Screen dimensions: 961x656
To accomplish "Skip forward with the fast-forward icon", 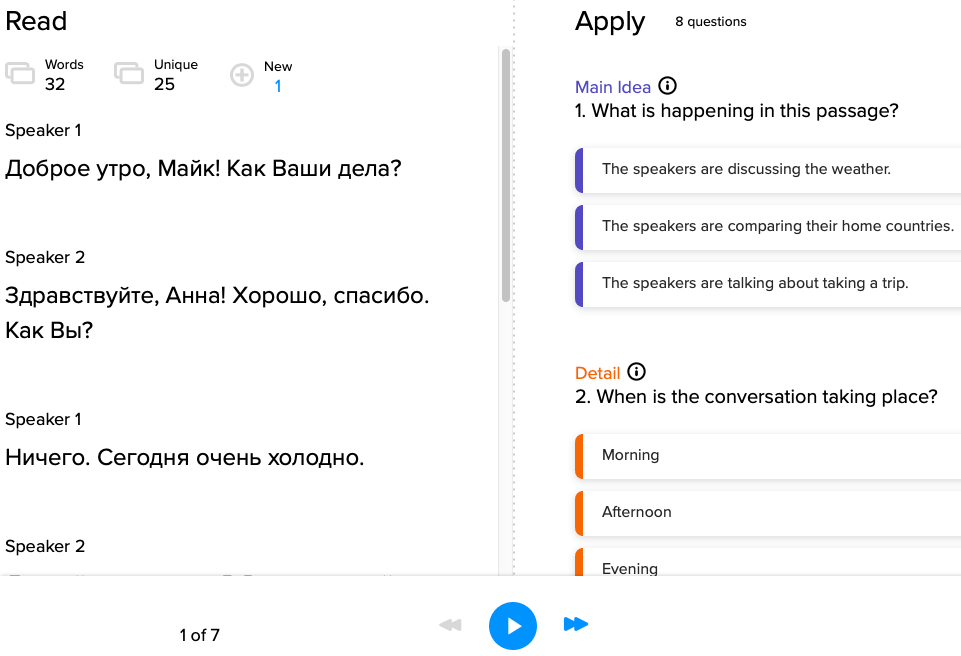I will click(575, 625).
